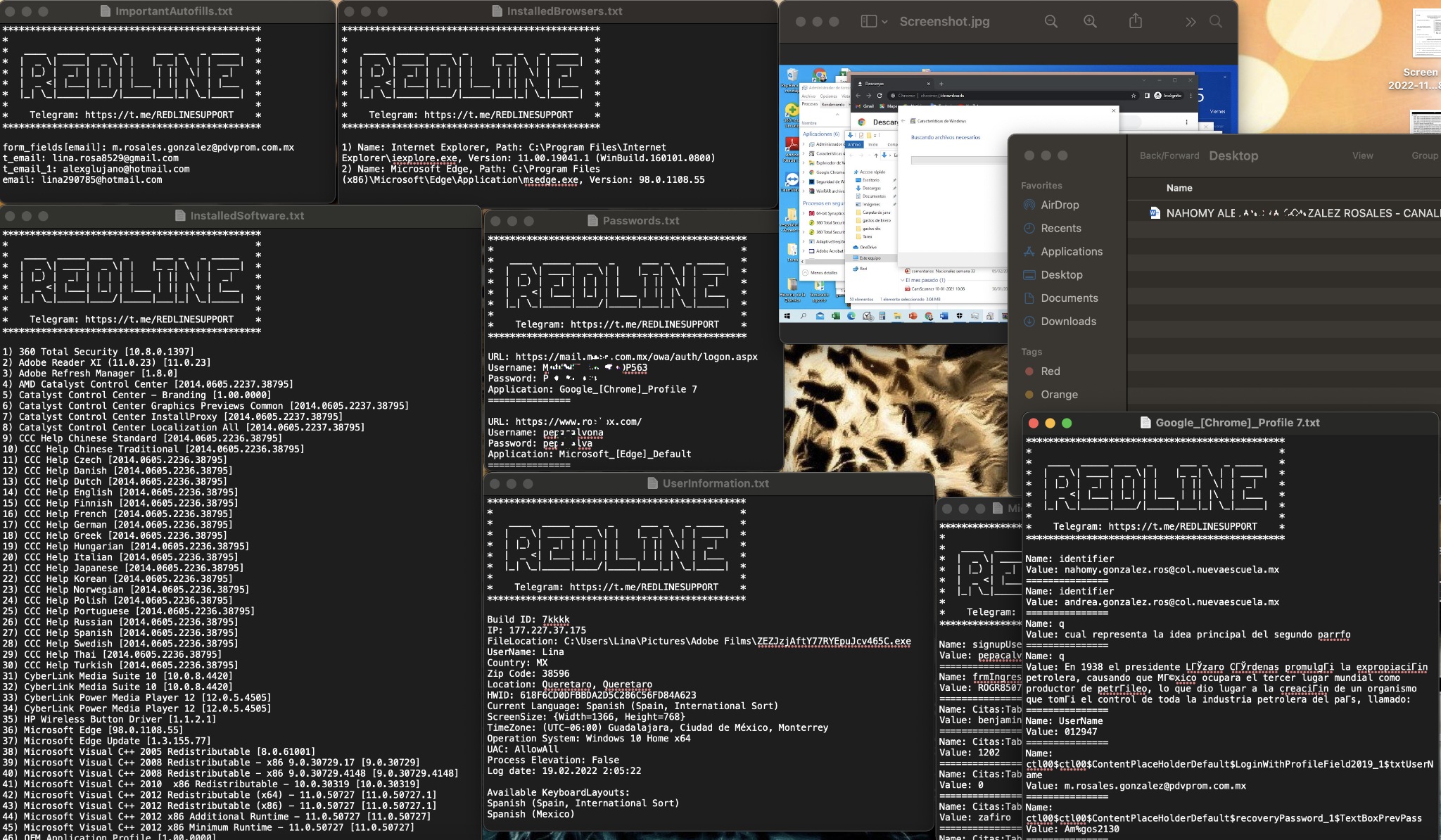
Task: Click the search icon in Preview toolbar
Action: click(x=1216, y=22)
